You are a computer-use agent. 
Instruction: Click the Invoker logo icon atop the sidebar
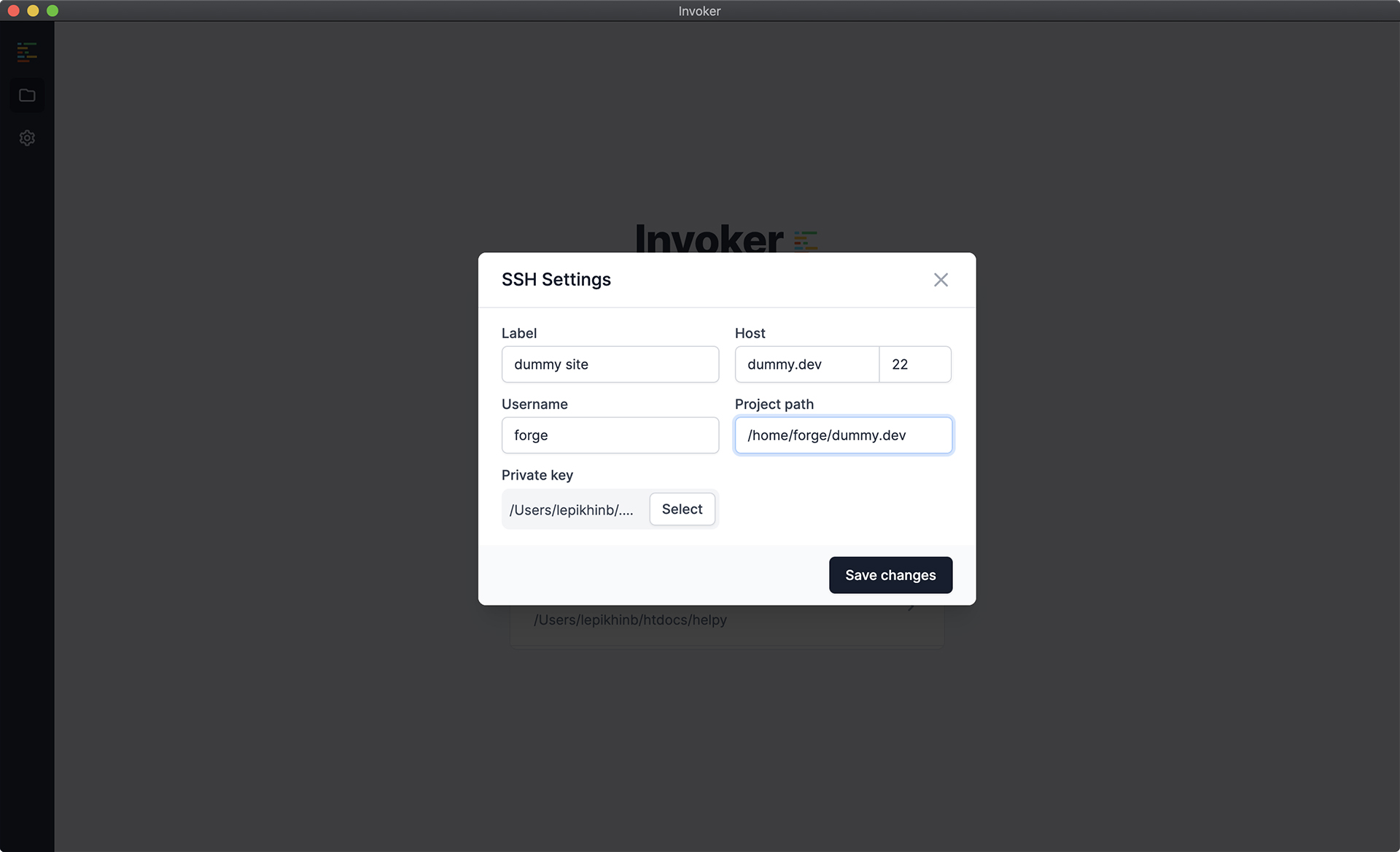27,51
